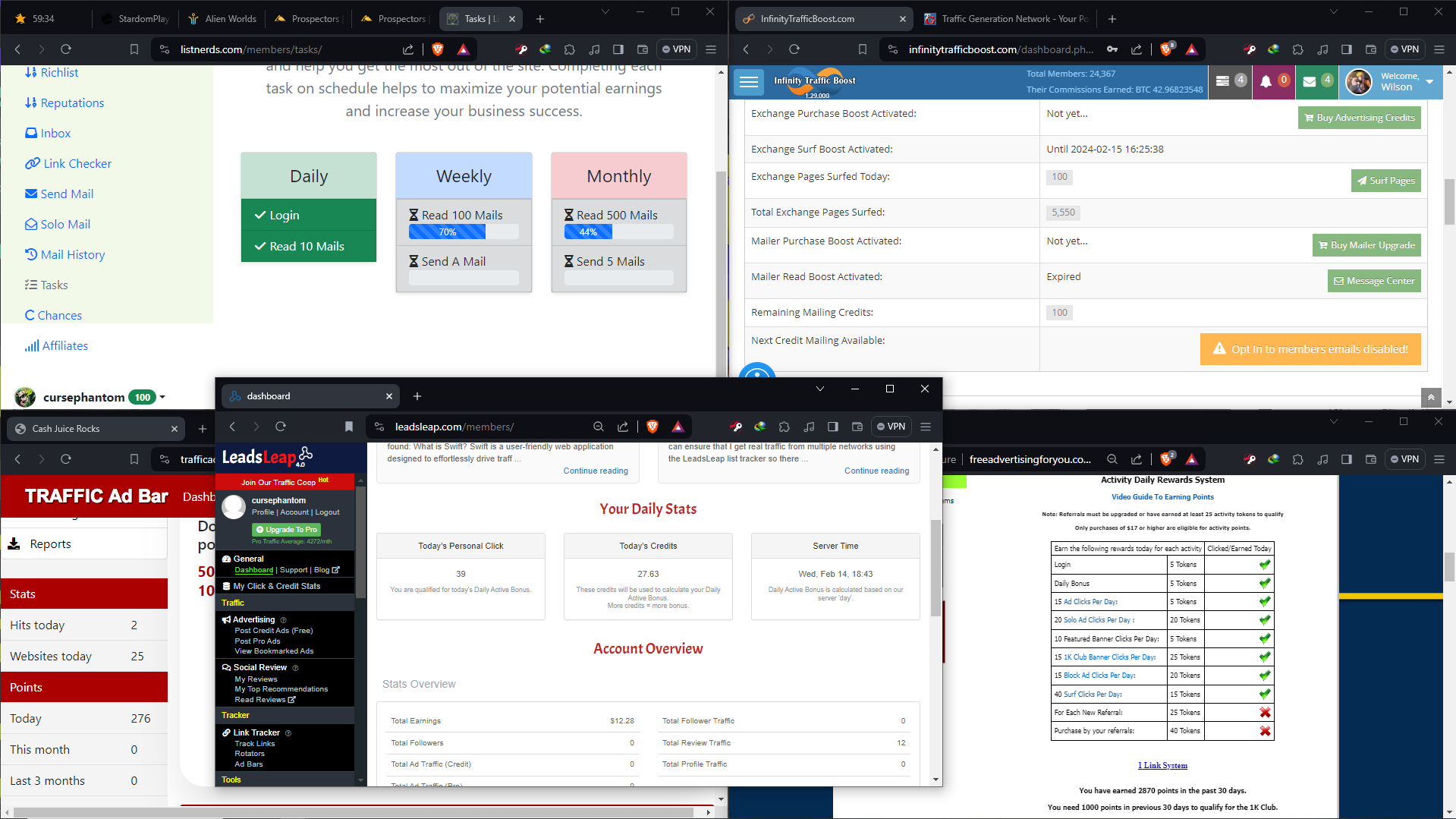Image resolution: width=1456 pixels, height=819 pixels.
Task: Click the Read 500 Mails progress bar
Action: click(618, 232)
